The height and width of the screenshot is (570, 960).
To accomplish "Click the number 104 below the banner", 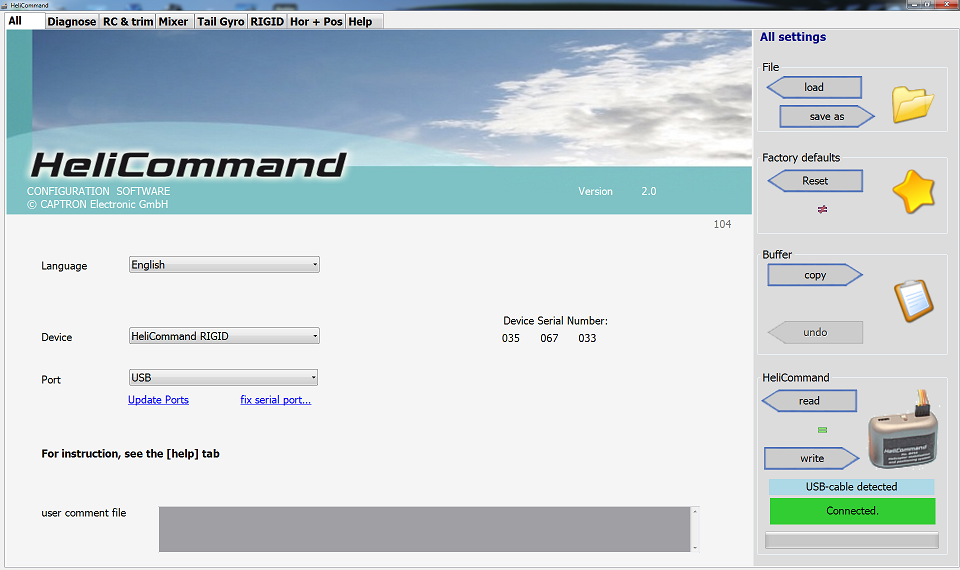I will click(x=722, y=224).
